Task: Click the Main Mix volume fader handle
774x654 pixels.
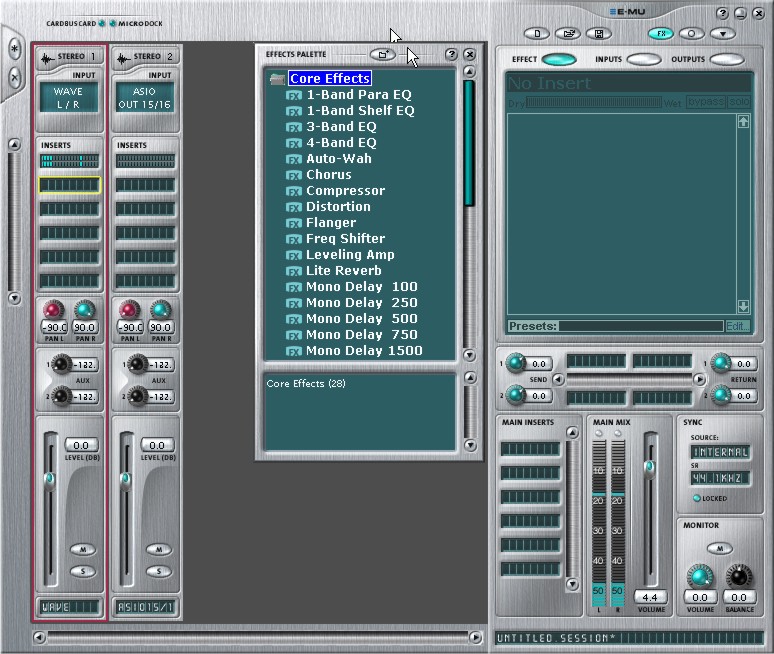Action: tap(650, 466)
